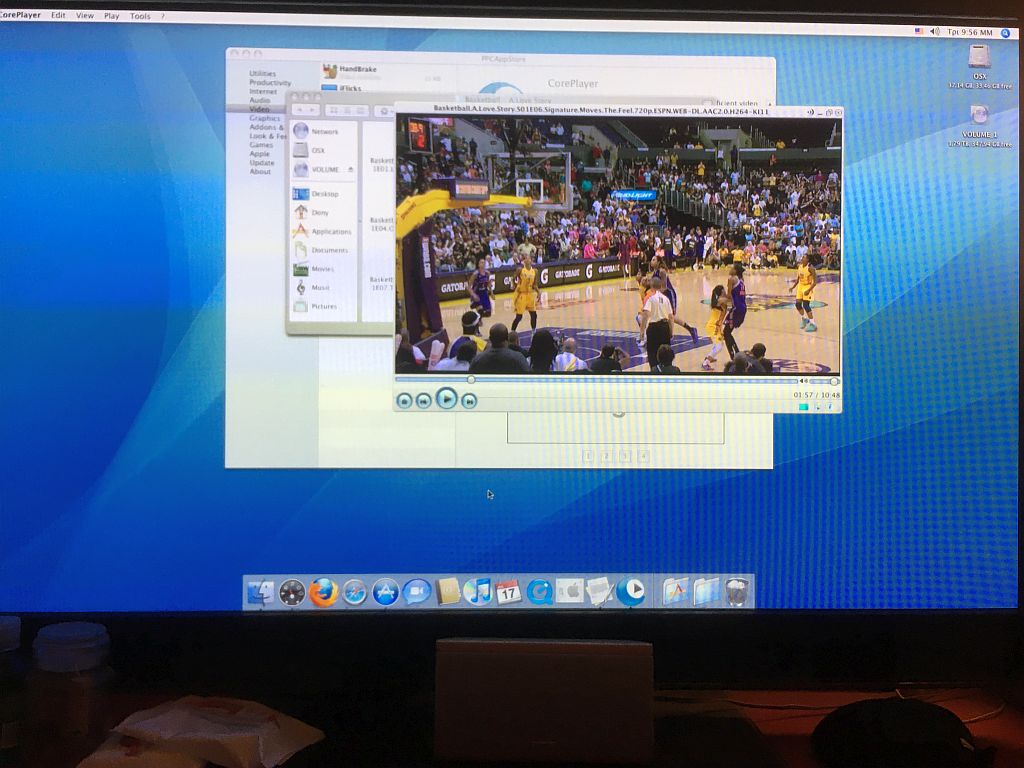Screen dimensions: 1024x768
Task: Go to screenshot page 1 in PPCAppStore
Action: click(588, 456)
